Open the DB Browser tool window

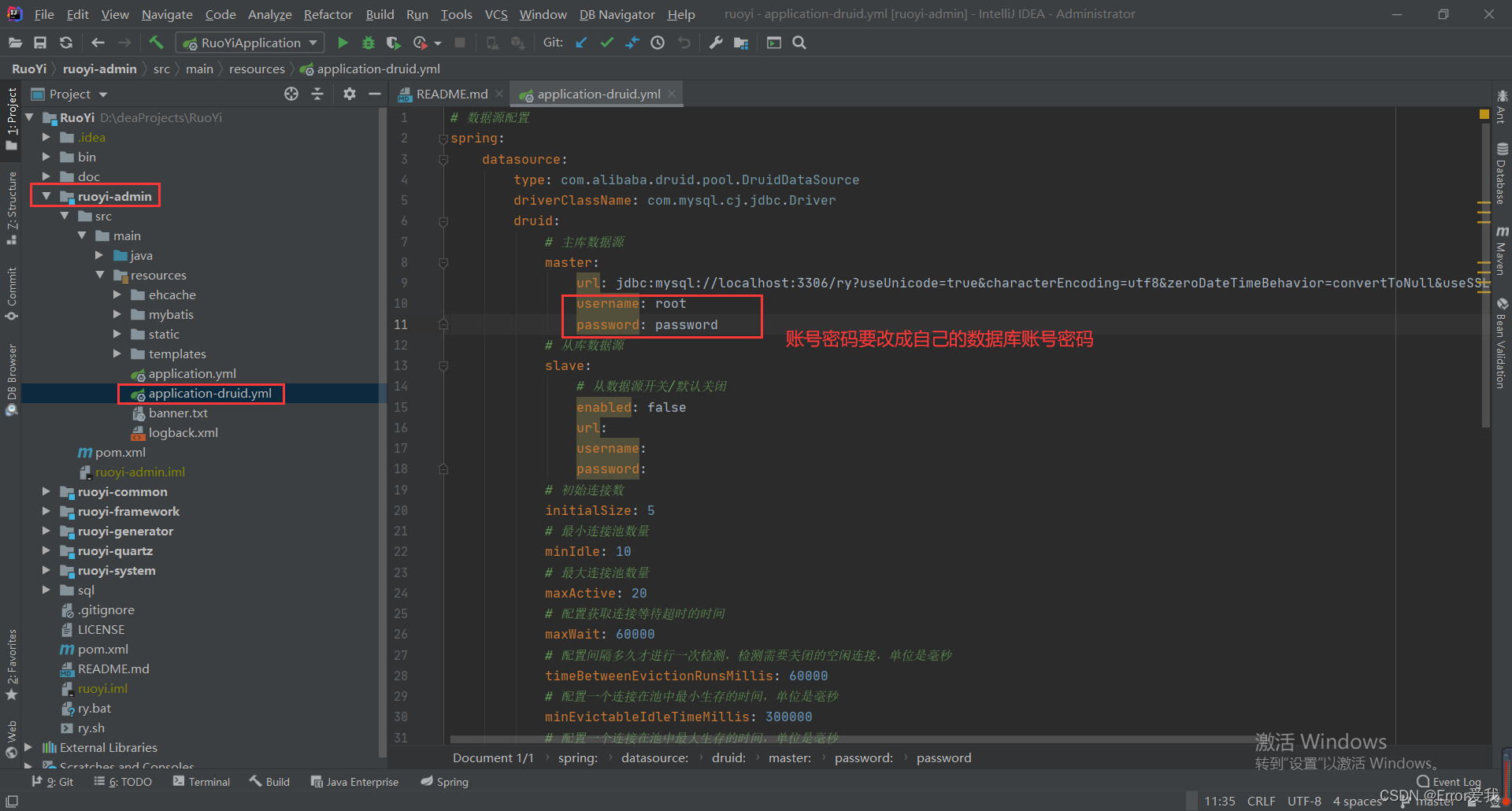click(x=11, y=379)
